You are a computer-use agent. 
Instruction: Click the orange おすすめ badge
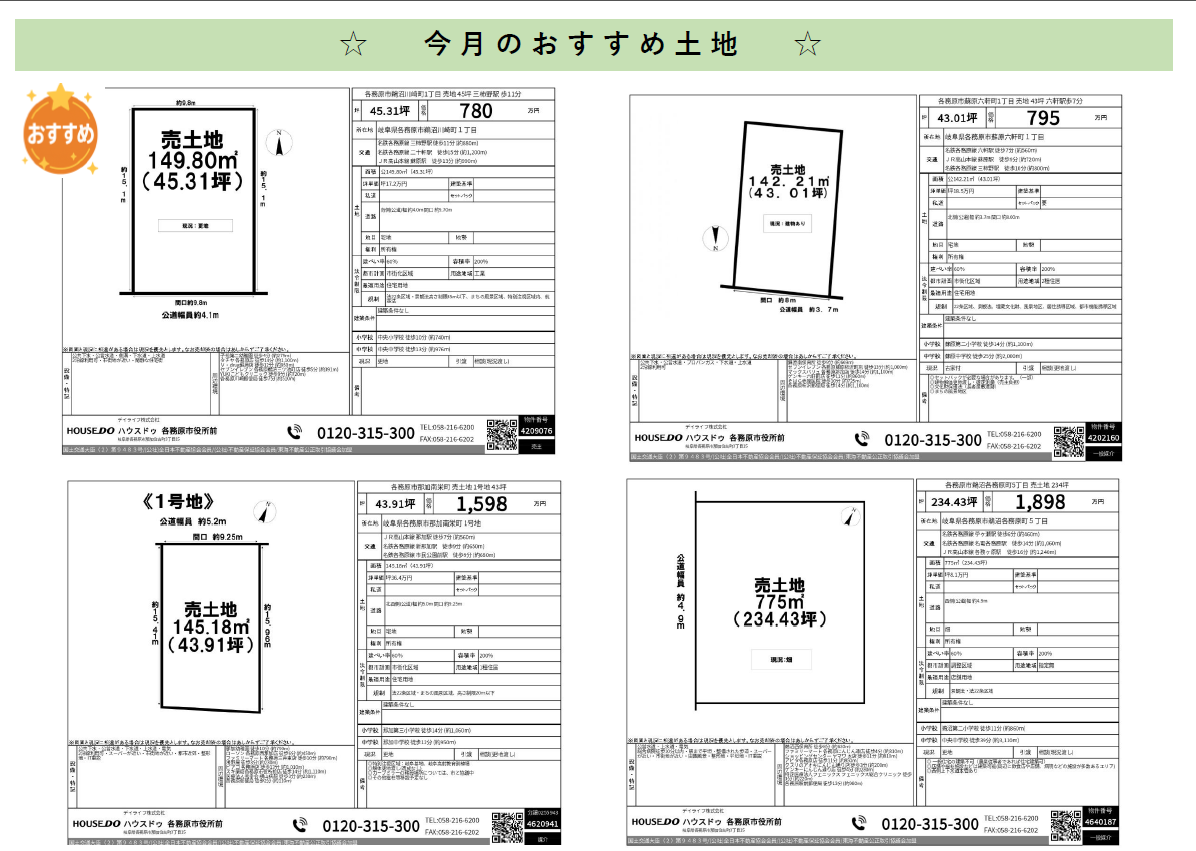[62, 130]
